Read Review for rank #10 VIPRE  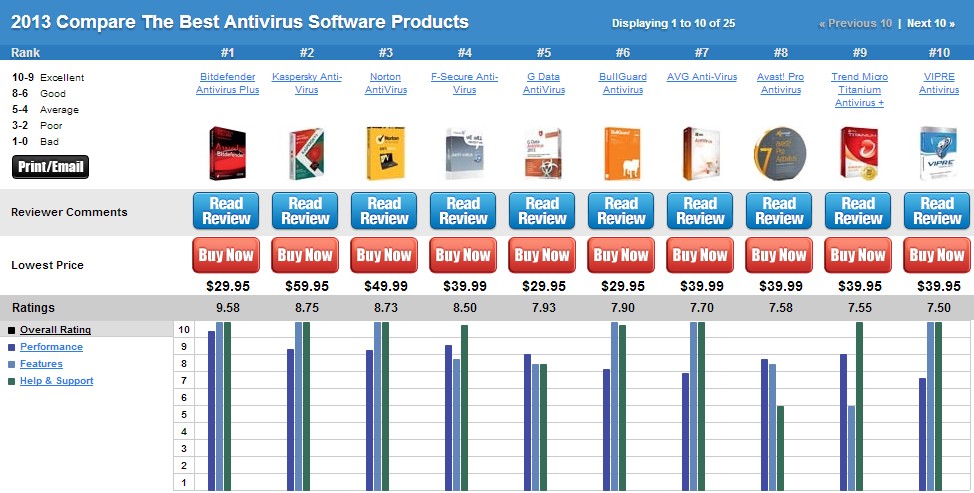(x=937, y=211)
